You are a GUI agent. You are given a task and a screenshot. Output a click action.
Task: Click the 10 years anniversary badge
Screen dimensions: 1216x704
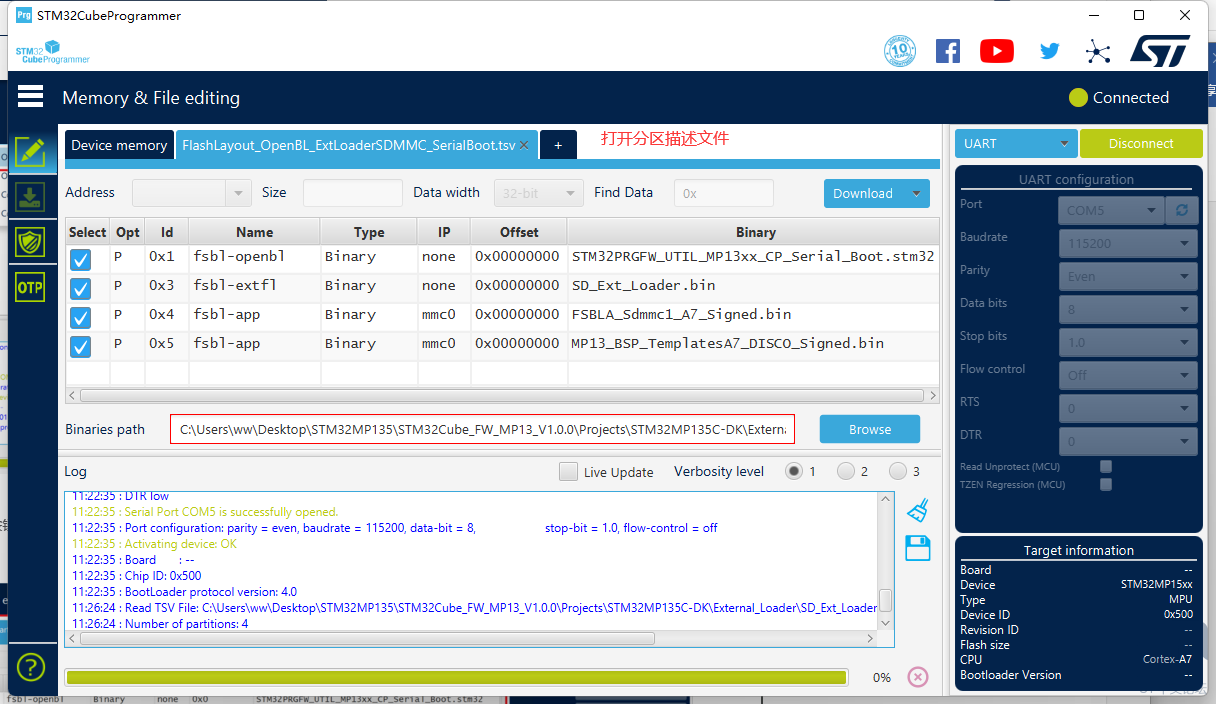pos(900,51)
